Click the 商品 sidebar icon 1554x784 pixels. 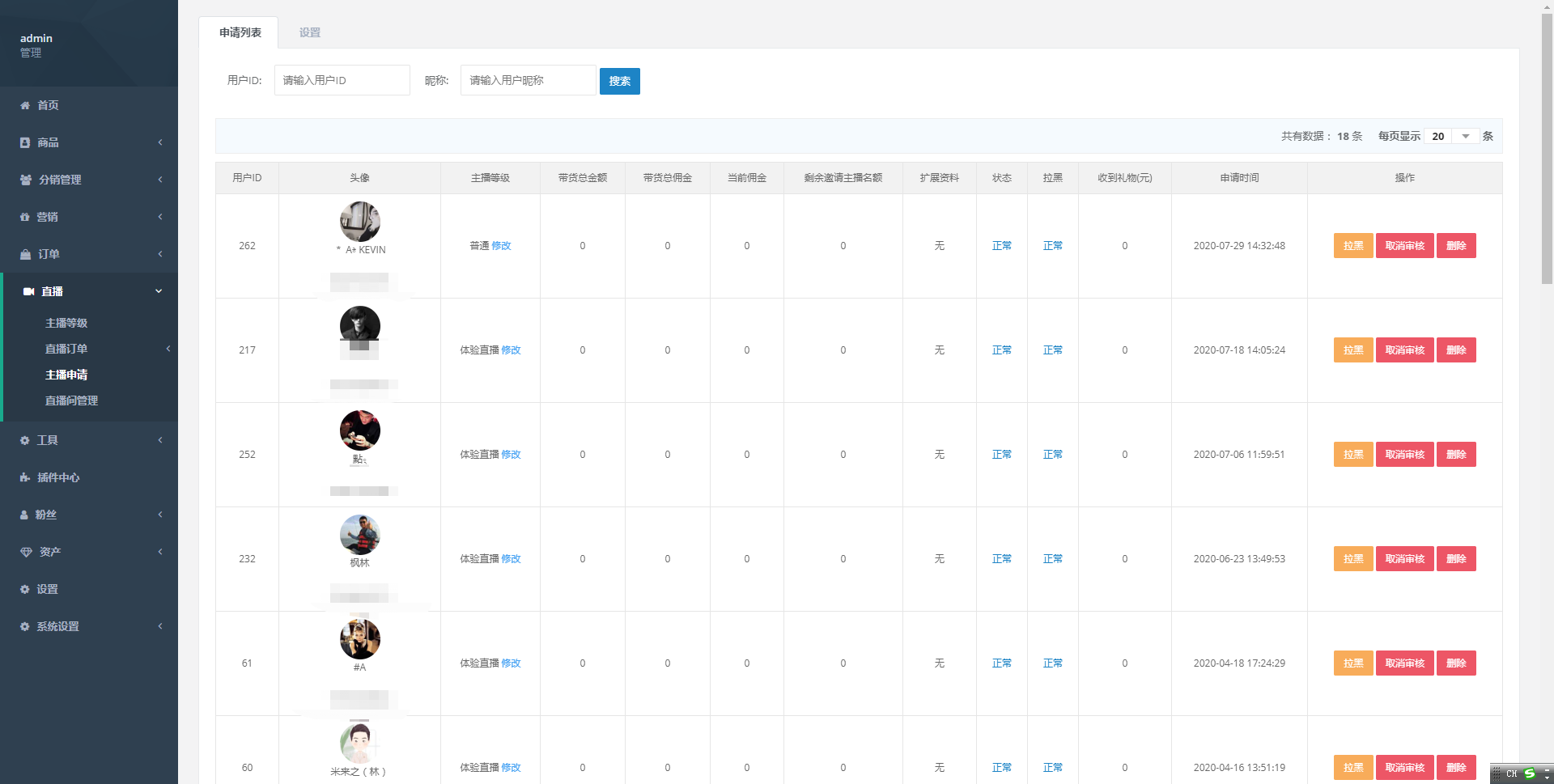pos(25,142)
